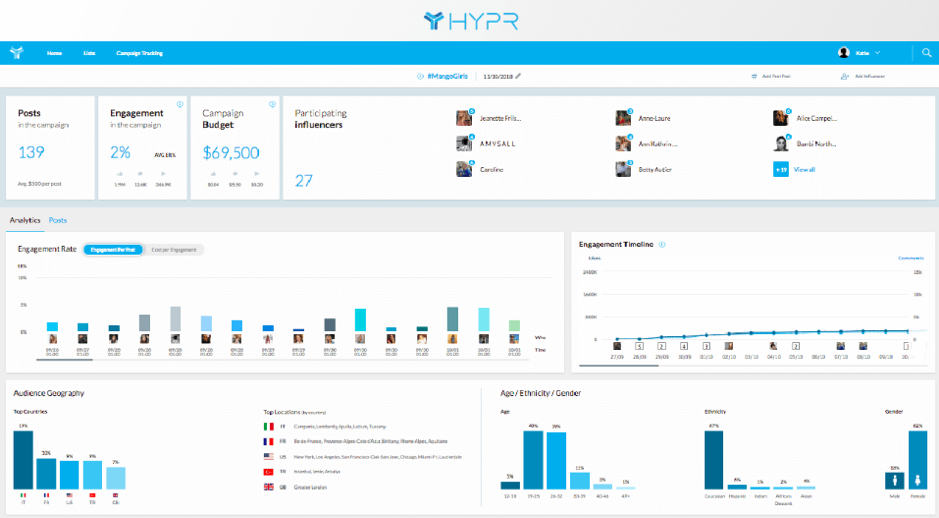Open AMYSALL influencer name
939x518 pixels.
pos(498,144)
